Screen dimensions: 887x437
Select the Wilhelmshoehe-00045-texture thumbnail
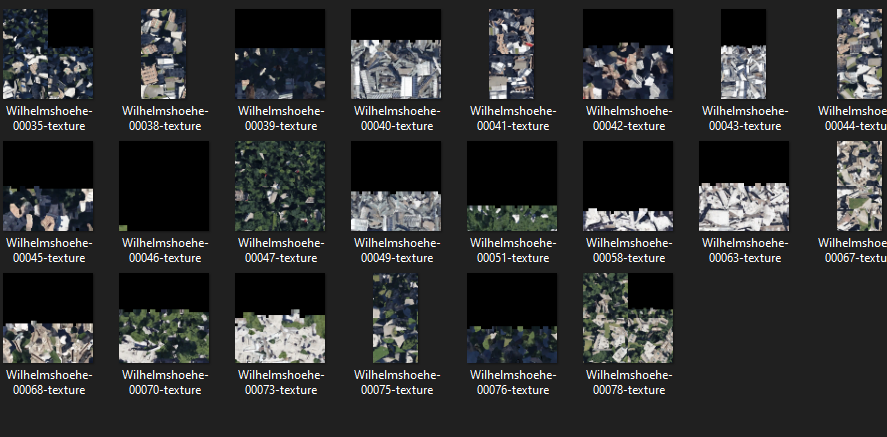(48, 186)
